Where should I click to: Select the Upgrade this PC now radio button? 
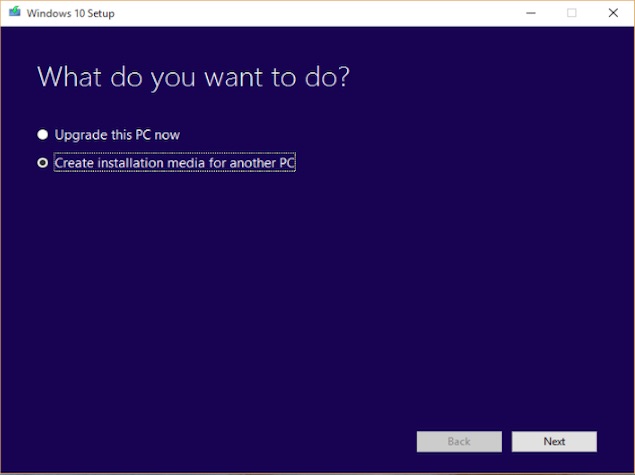pos(43,134)
